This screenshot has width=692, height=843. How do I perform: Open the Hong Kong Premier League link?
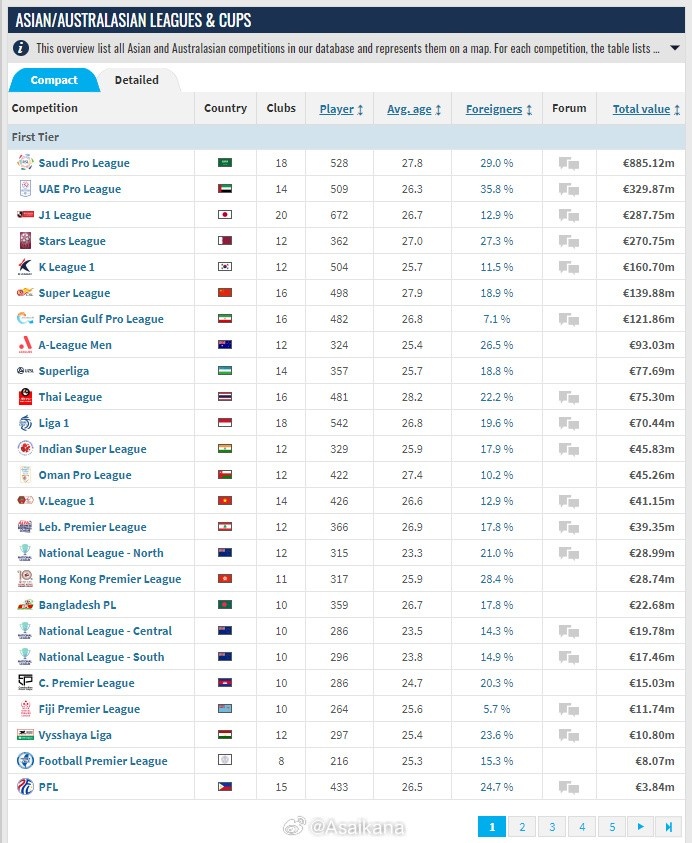coord(110,579)
